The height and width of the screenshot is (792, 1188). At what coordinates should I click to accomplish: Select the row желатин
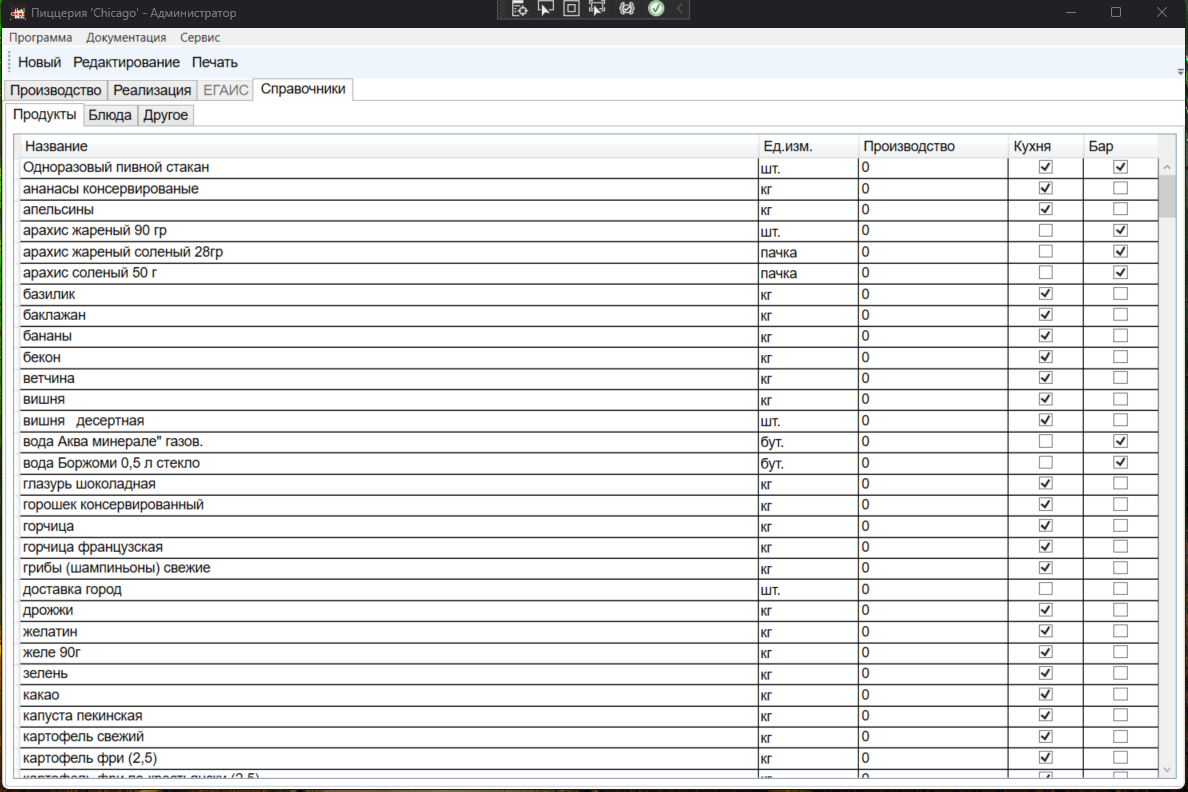(589, 632)
